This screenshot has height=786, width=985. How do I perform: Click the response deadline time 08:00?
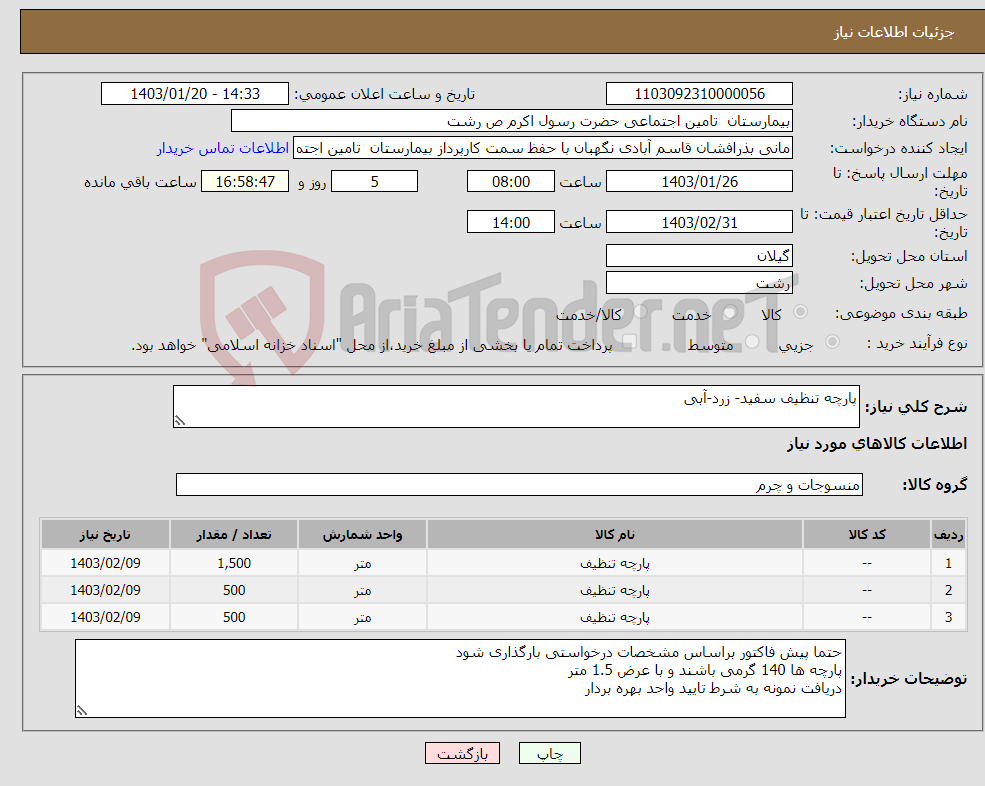pos(511,182)
